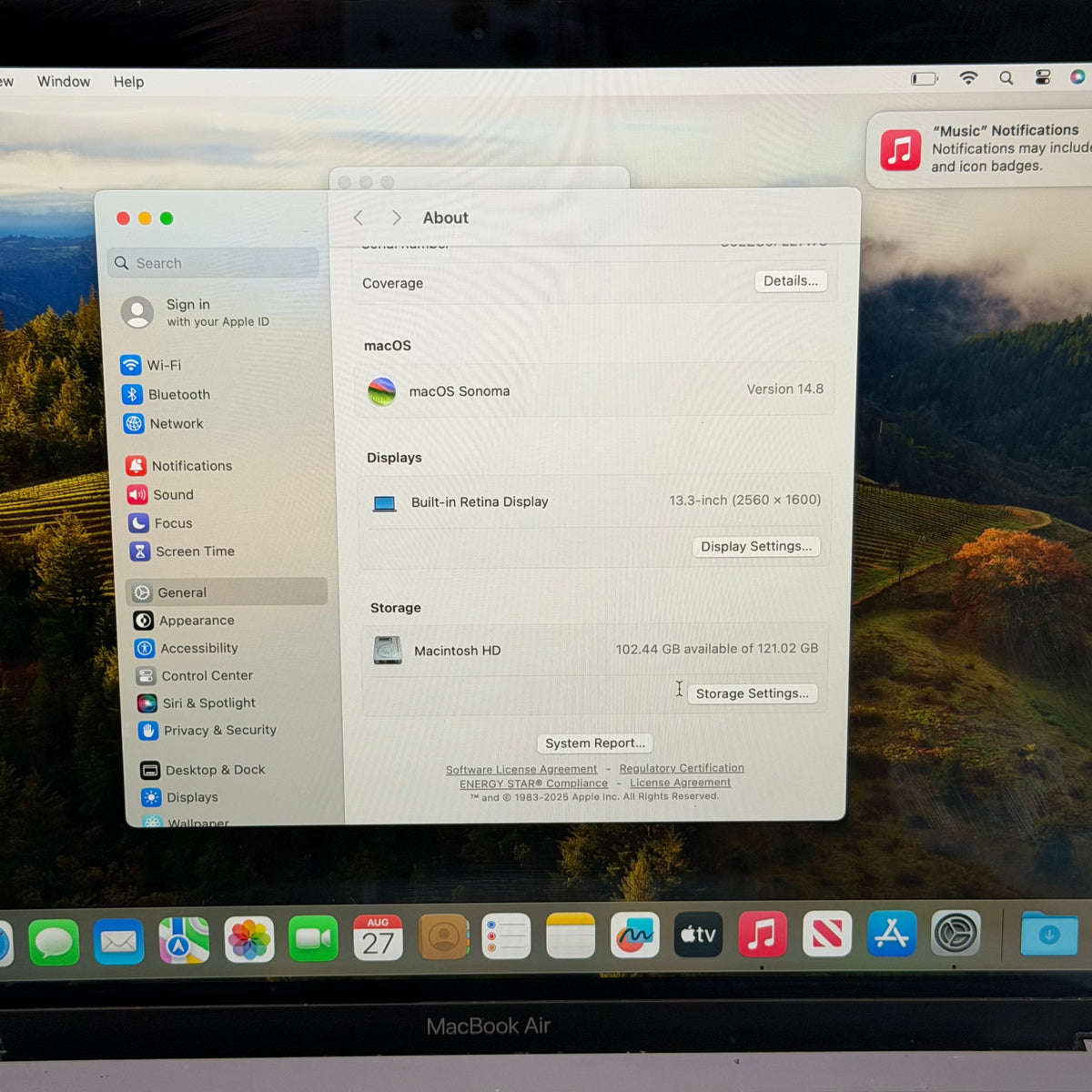Image resolution: width=1092 pixels, height=1092 pixels.
Task: Open the ENERGY STAR Compliance link
Action: 533,784
